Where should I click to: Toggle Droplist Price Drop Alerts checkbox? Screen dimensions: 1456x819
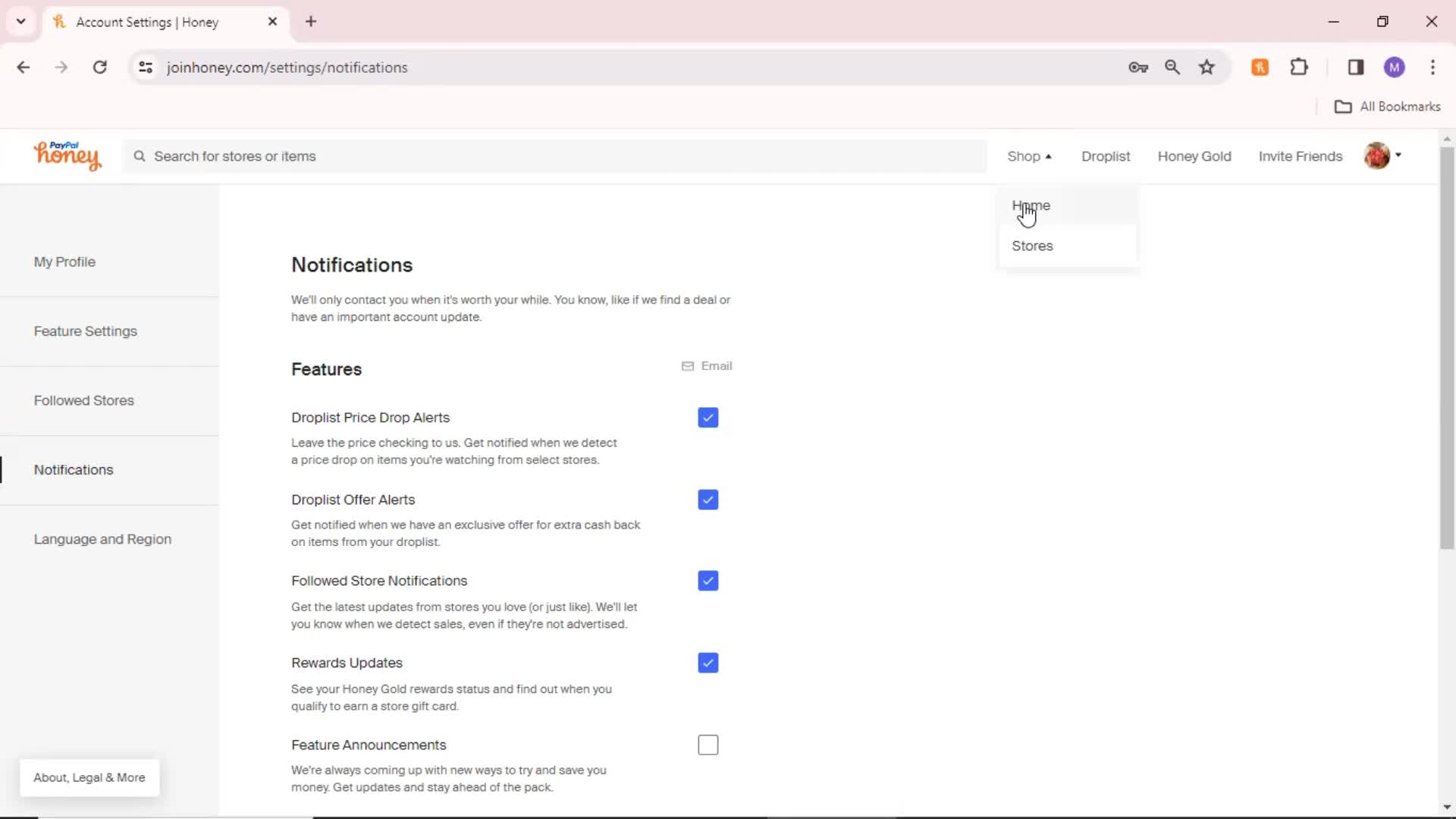pyautogui.click(x=708, y=417)
